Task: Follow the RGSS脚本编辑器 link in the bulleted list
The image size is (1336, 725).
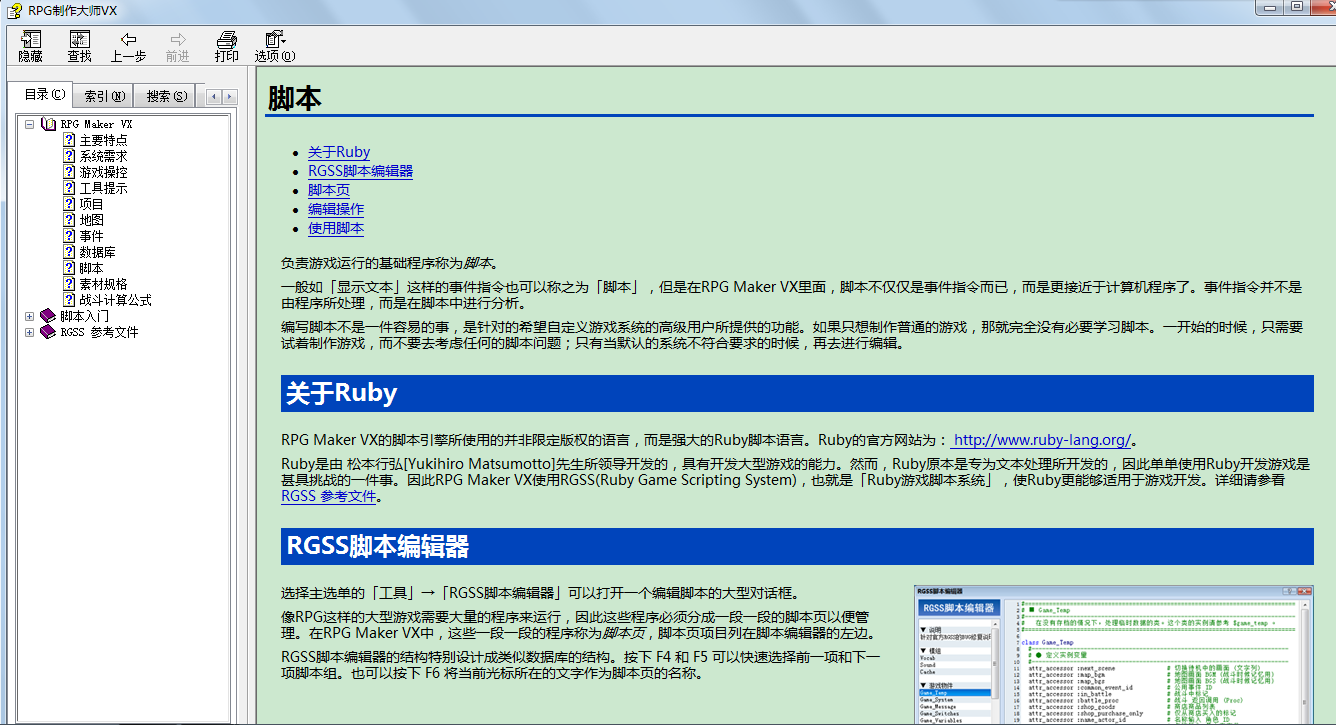Action: tap(360, 171)
